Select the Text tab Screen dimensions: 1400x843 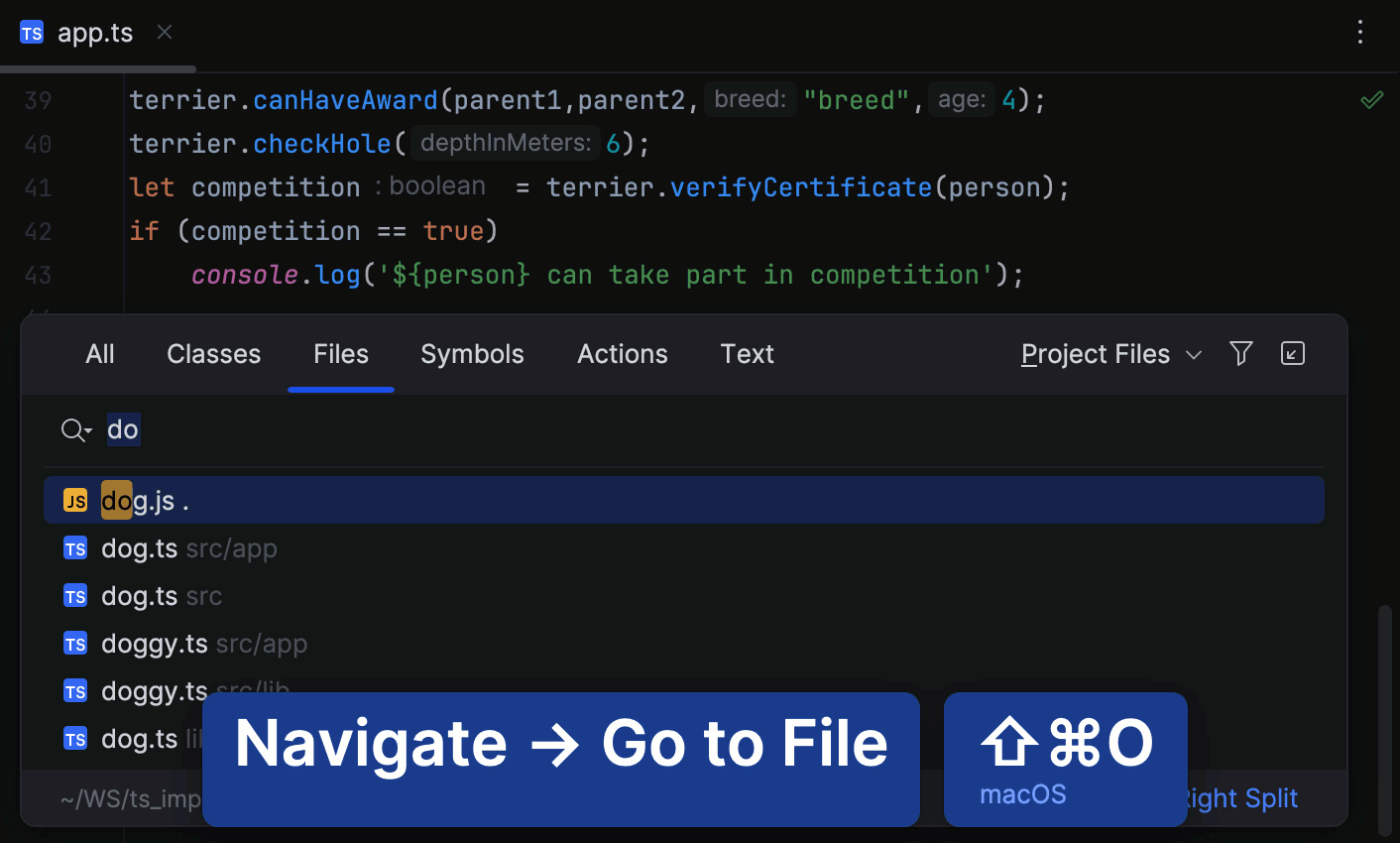point(747,353)
